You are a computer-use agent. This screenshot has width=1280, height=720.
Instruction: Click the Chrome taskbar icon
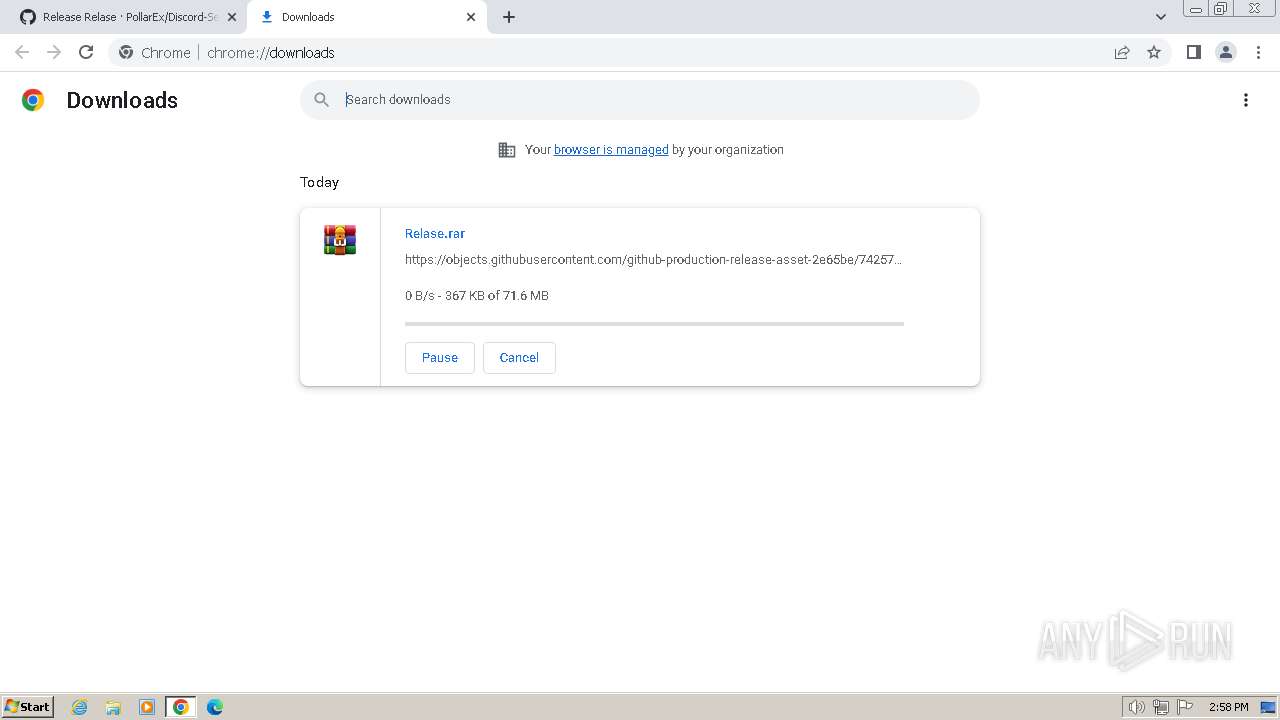click(181, 707)
